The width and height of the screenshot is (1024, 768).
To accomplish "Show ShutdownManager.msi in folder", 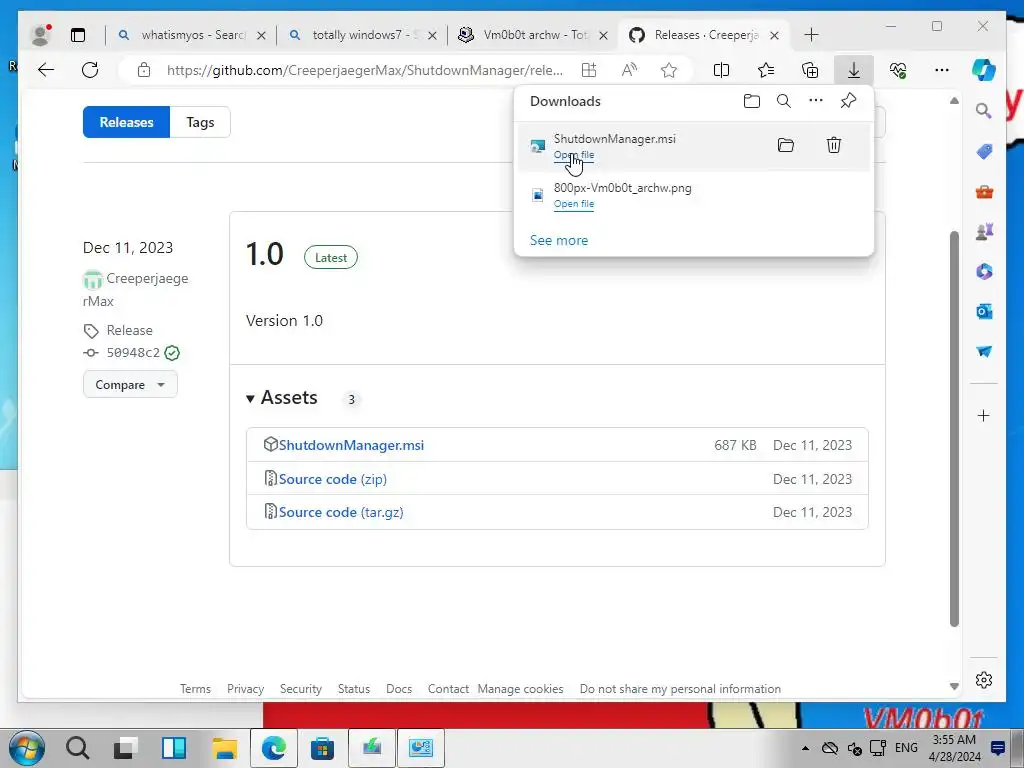I will [786, 145].
